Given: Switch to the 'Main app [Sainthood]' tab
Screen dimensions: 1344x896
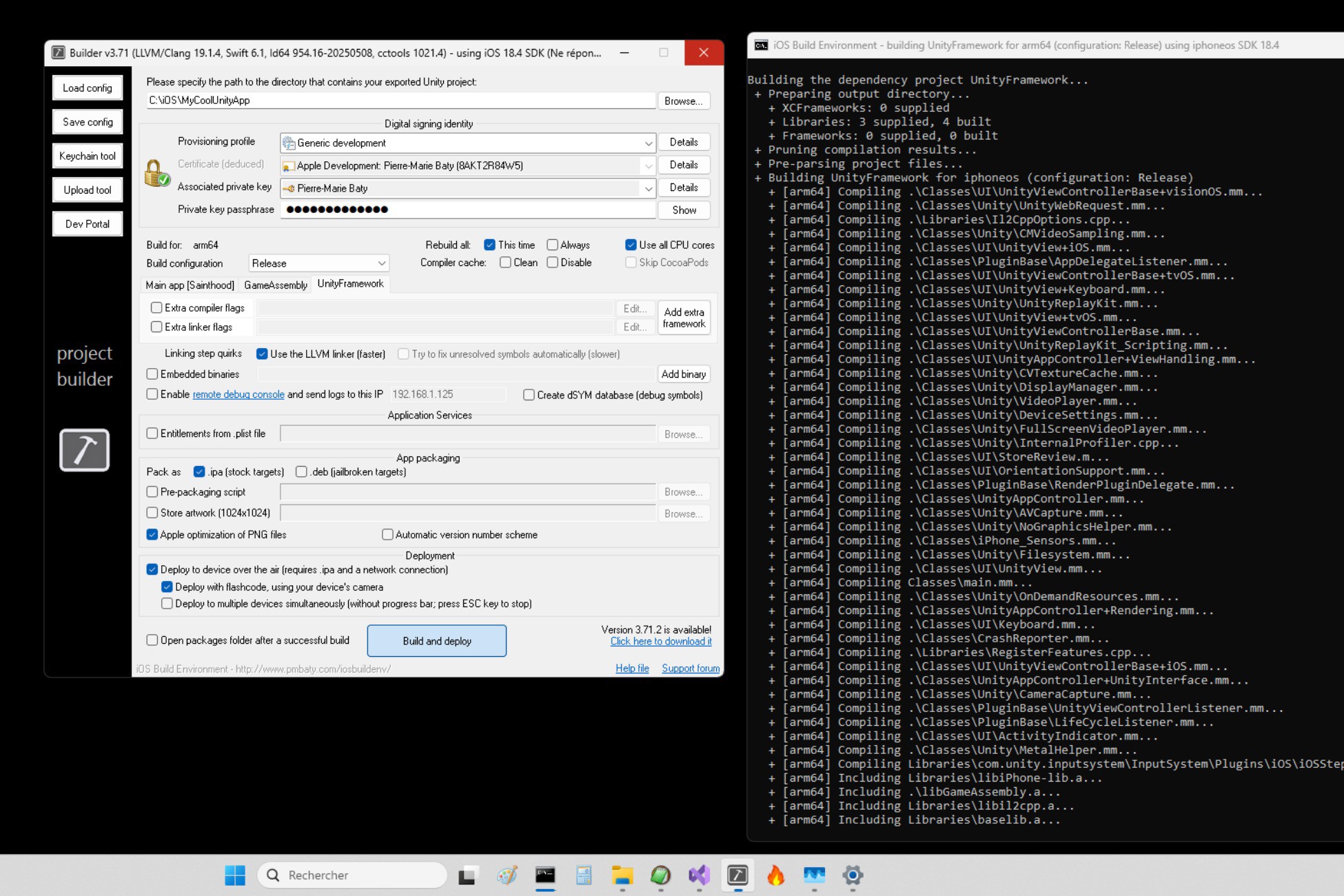Looking at the screenshot, I should [x=190, y=285].
